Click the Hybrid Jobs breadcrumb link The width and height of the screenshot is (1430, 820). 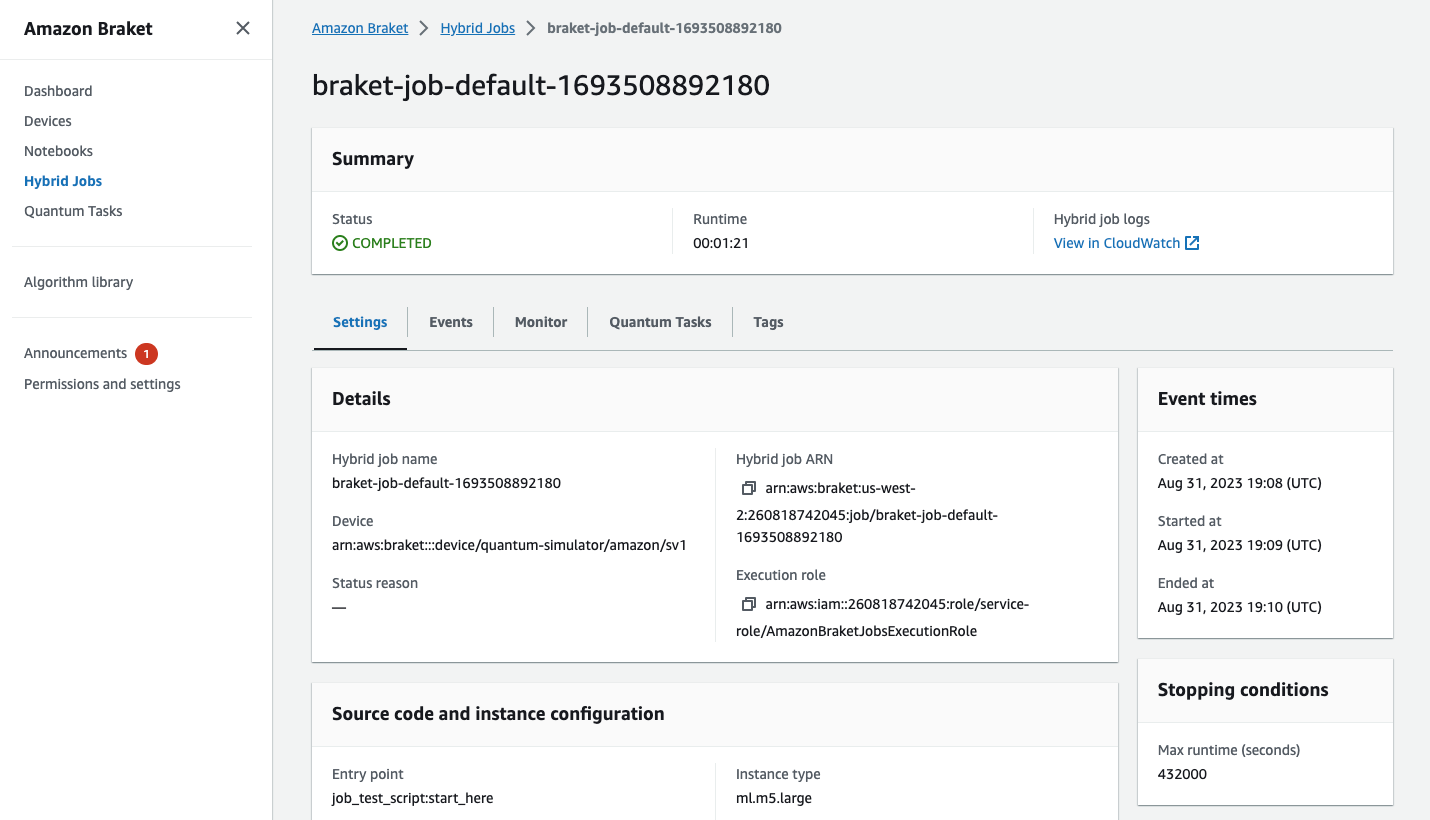pyautogui.click(x=477, y=27)
